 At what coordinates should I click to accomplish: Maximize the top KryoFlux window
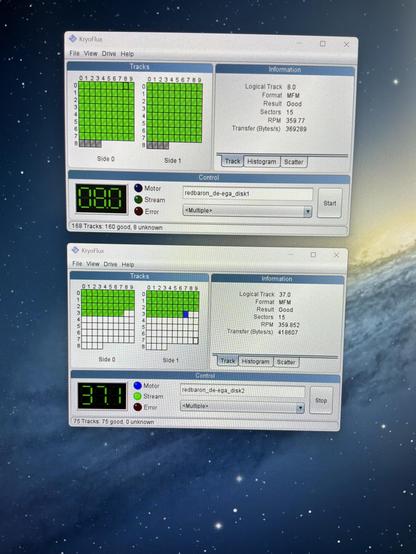tap(323, 43)
